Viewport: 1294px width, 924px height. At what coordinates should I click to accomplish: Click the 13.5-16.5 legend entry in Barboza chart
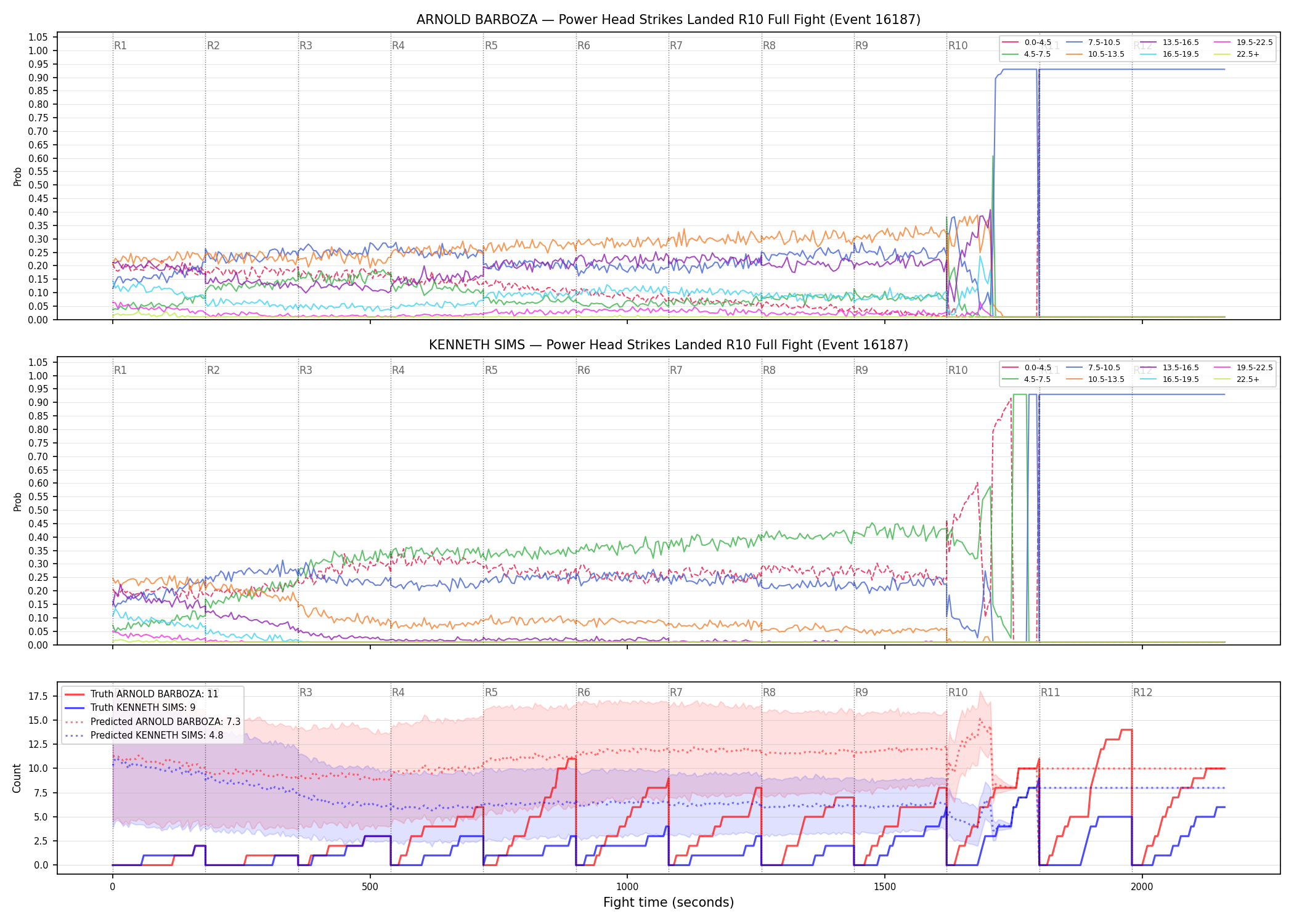point(1168,43)
